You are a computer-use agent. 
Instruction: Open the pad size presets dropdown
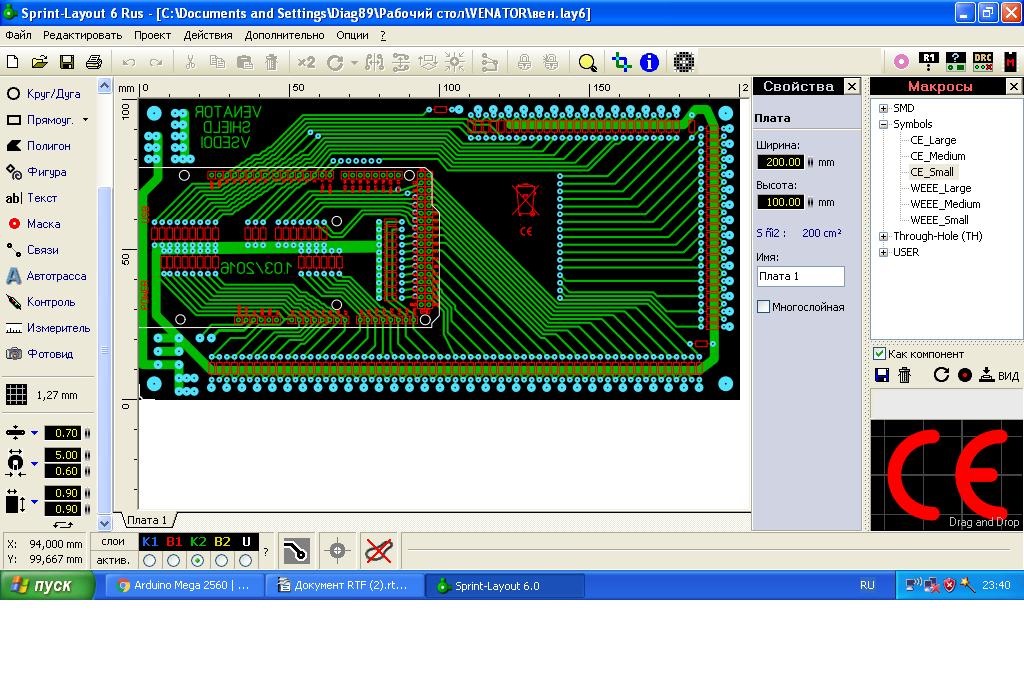pos(35,463)
